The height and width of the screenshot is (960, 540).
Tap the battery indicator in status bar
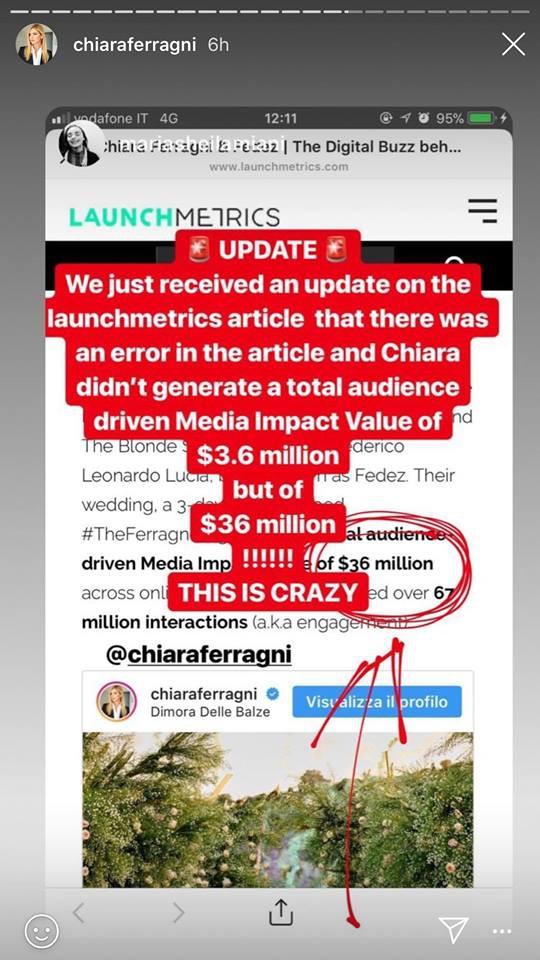[482, 118]
